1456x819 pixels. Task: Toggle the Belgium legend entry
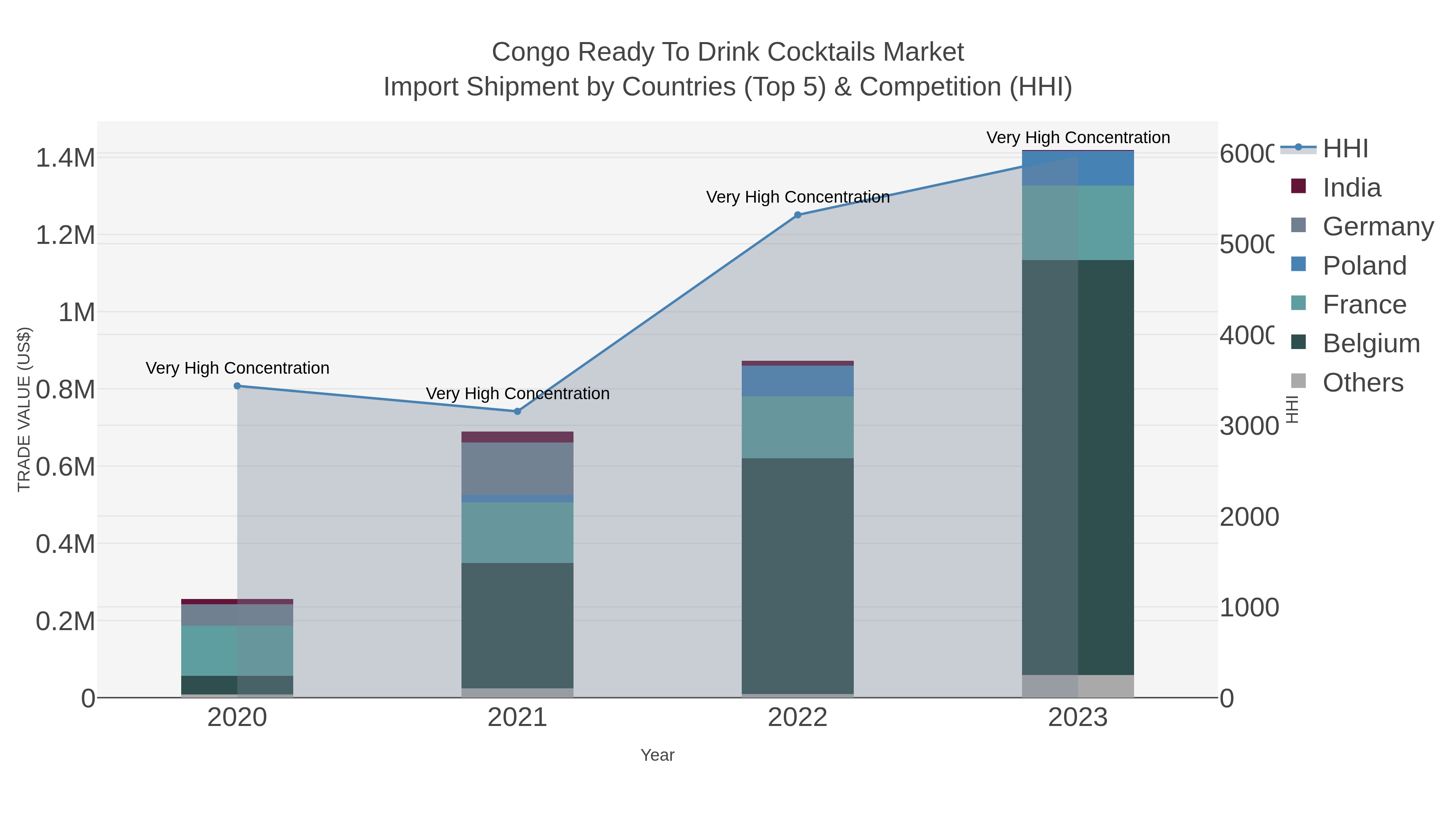[x=1355, y=344]
